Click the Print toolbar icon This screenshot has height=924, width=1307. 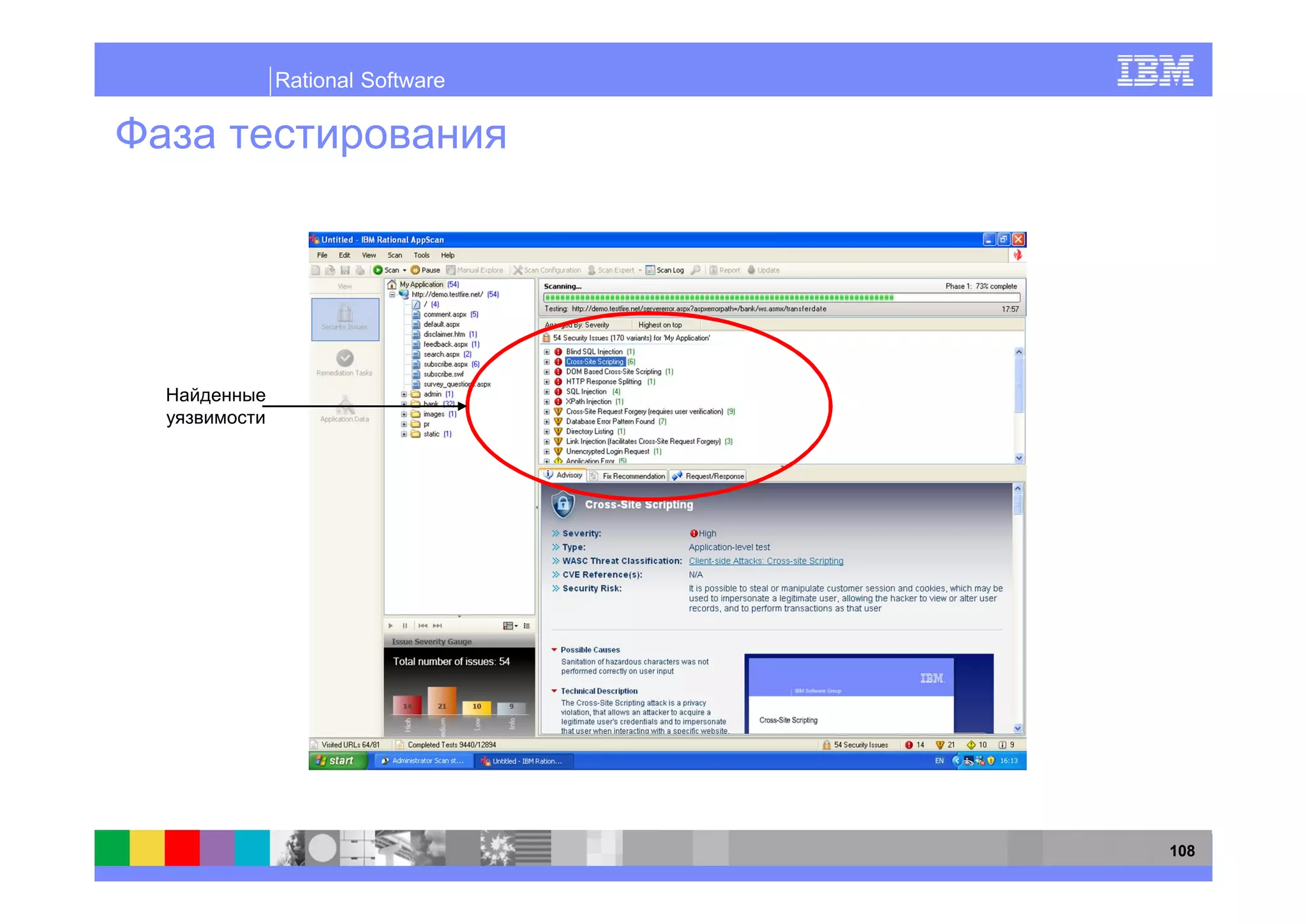coord(360,270)
